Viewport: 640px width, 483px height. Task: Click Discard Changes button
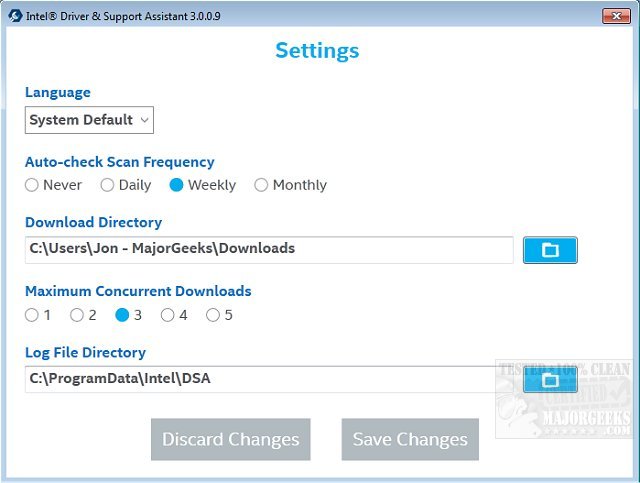click(x=231, y=439)
